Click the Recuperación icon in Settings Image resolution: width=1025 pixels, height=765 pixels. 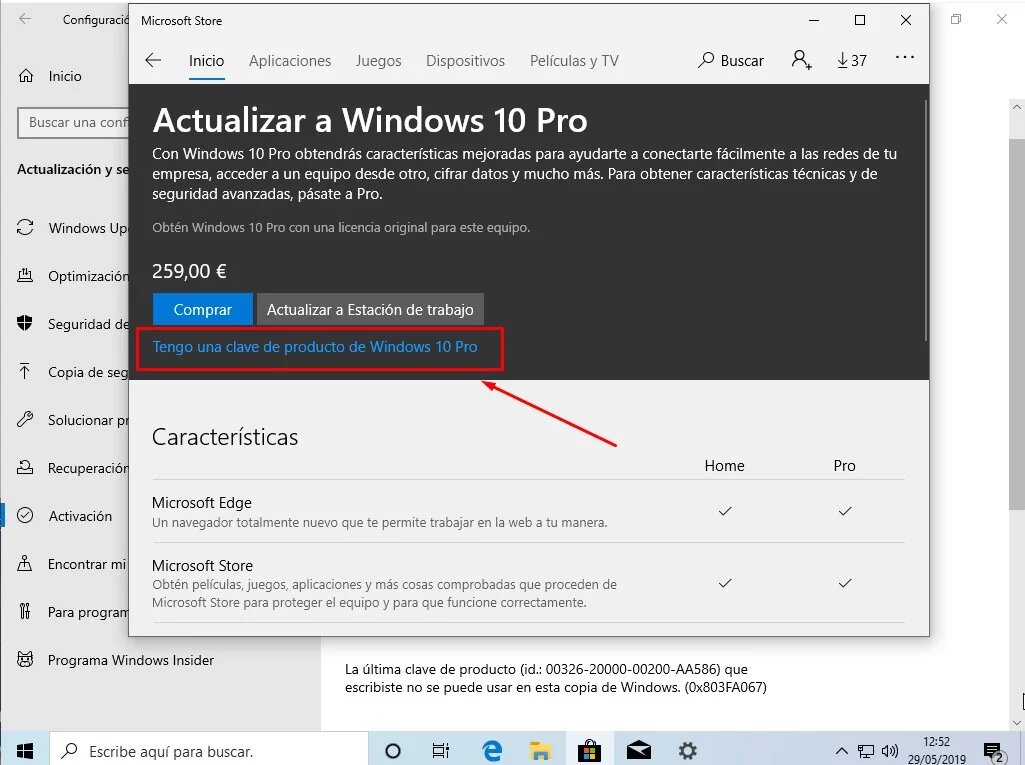[x=25, y=468]
